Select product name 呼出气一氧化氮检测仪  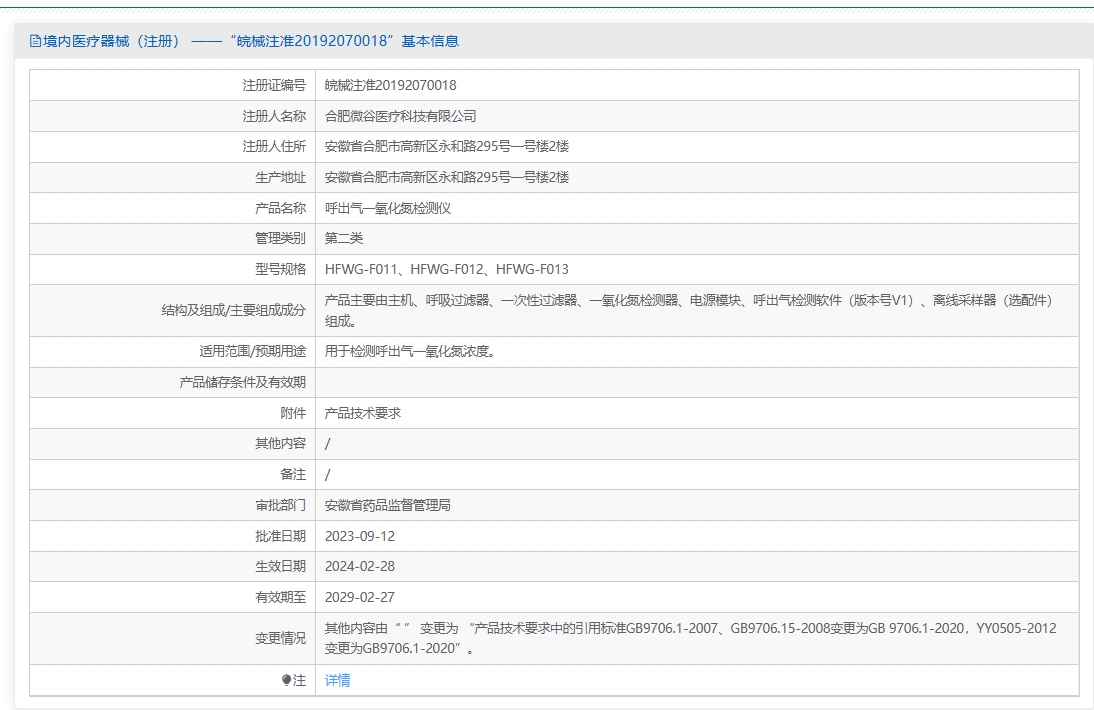click(388, 208)
